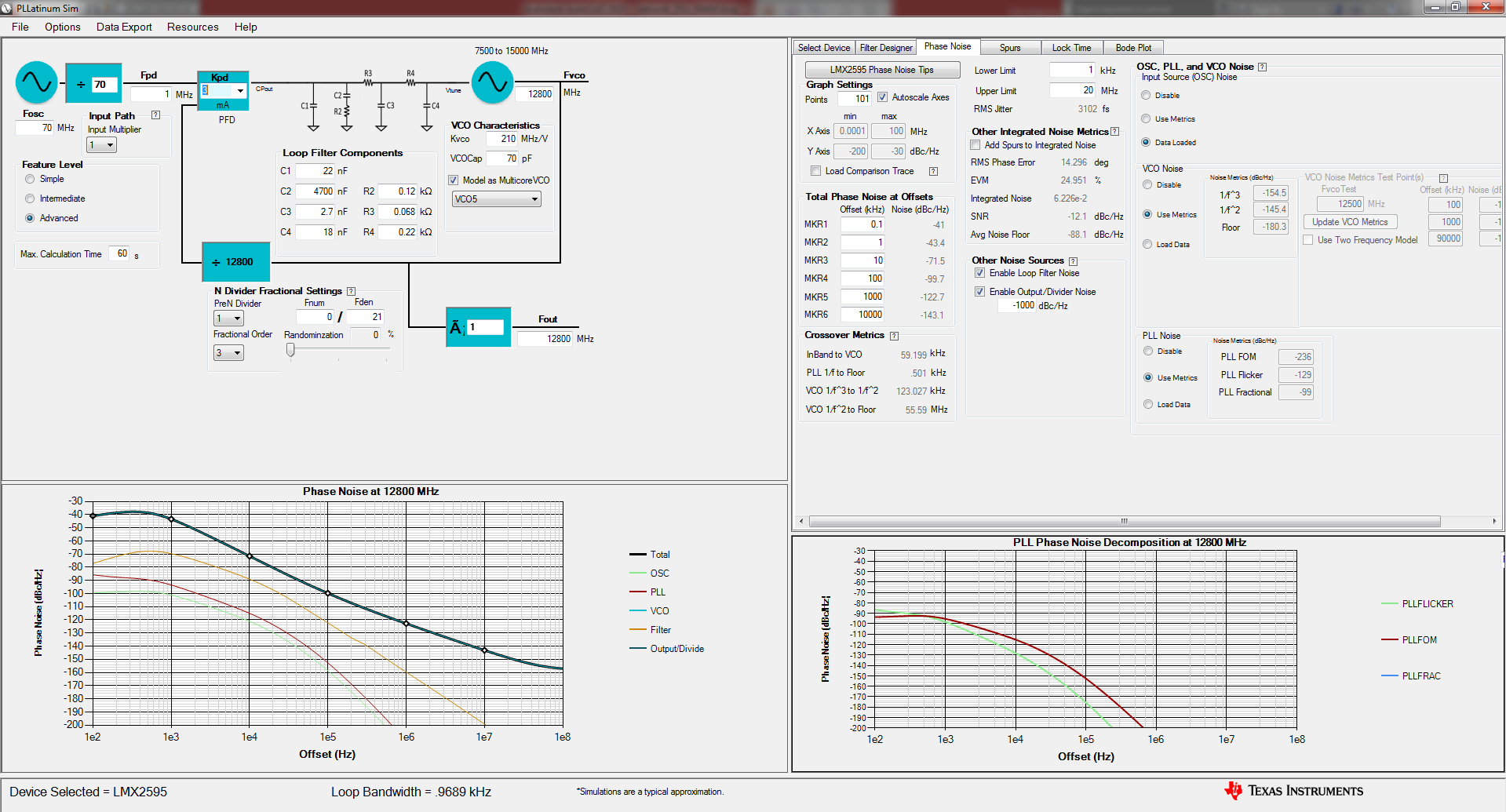Image resolution: width=1506 pixels, height=812 pixels.
Task: Click the Max. Calculation Time field
Action: (x=119, y=254)
